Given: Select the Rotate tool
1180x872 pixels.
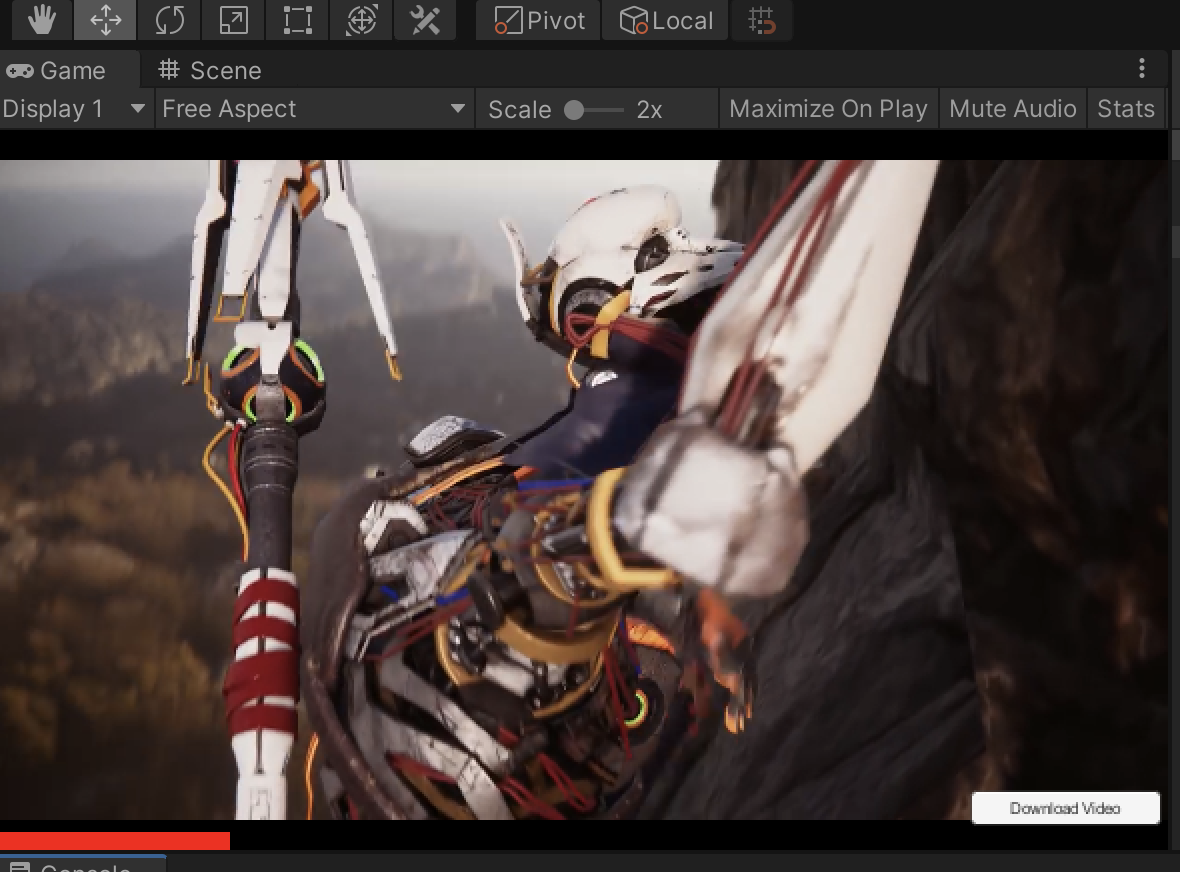Looking at the screenshot, I should [169, 20].
